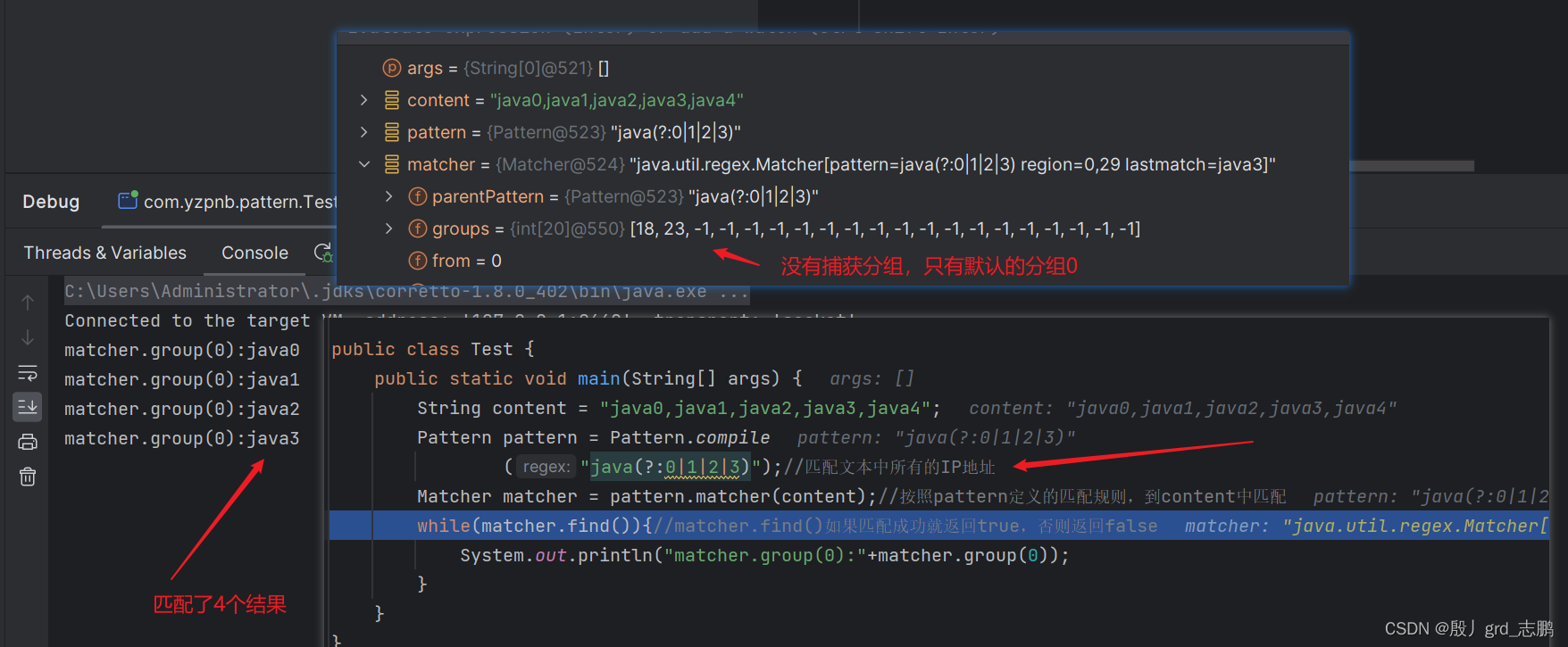Click console line matcher.group(0):java2

(x=182, y=409)
